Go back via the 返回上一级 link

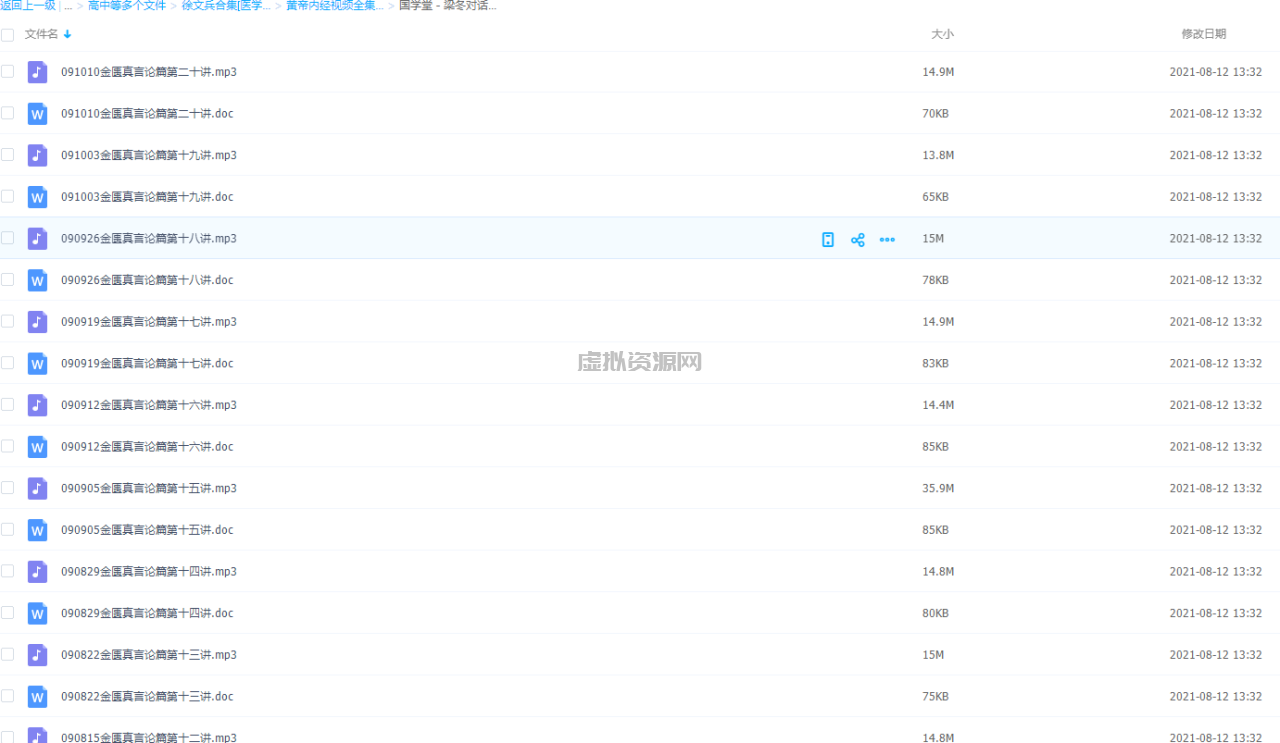pos(28,5)
